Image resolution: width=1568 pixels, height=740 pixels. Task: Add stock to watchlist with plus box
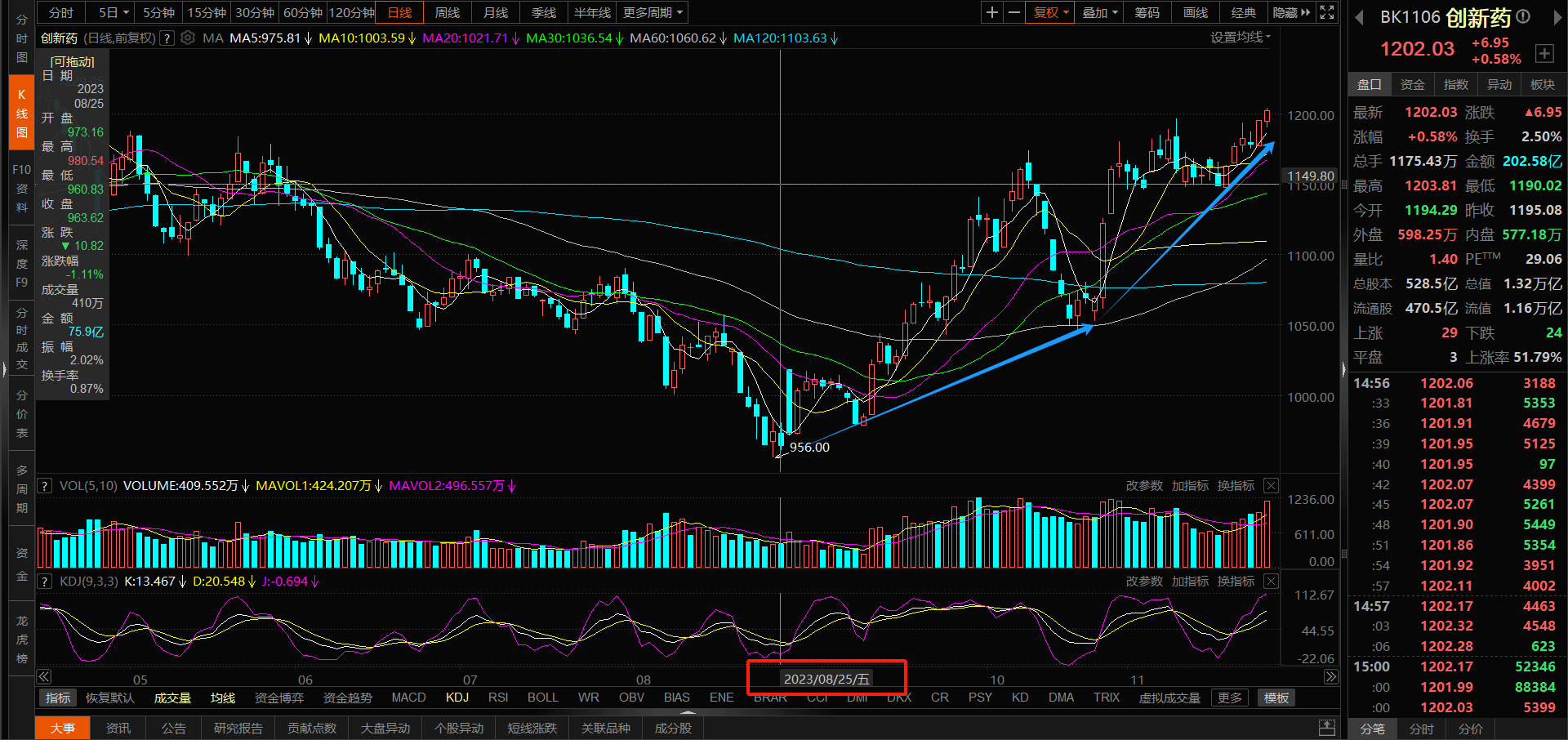click(1544, 53)
